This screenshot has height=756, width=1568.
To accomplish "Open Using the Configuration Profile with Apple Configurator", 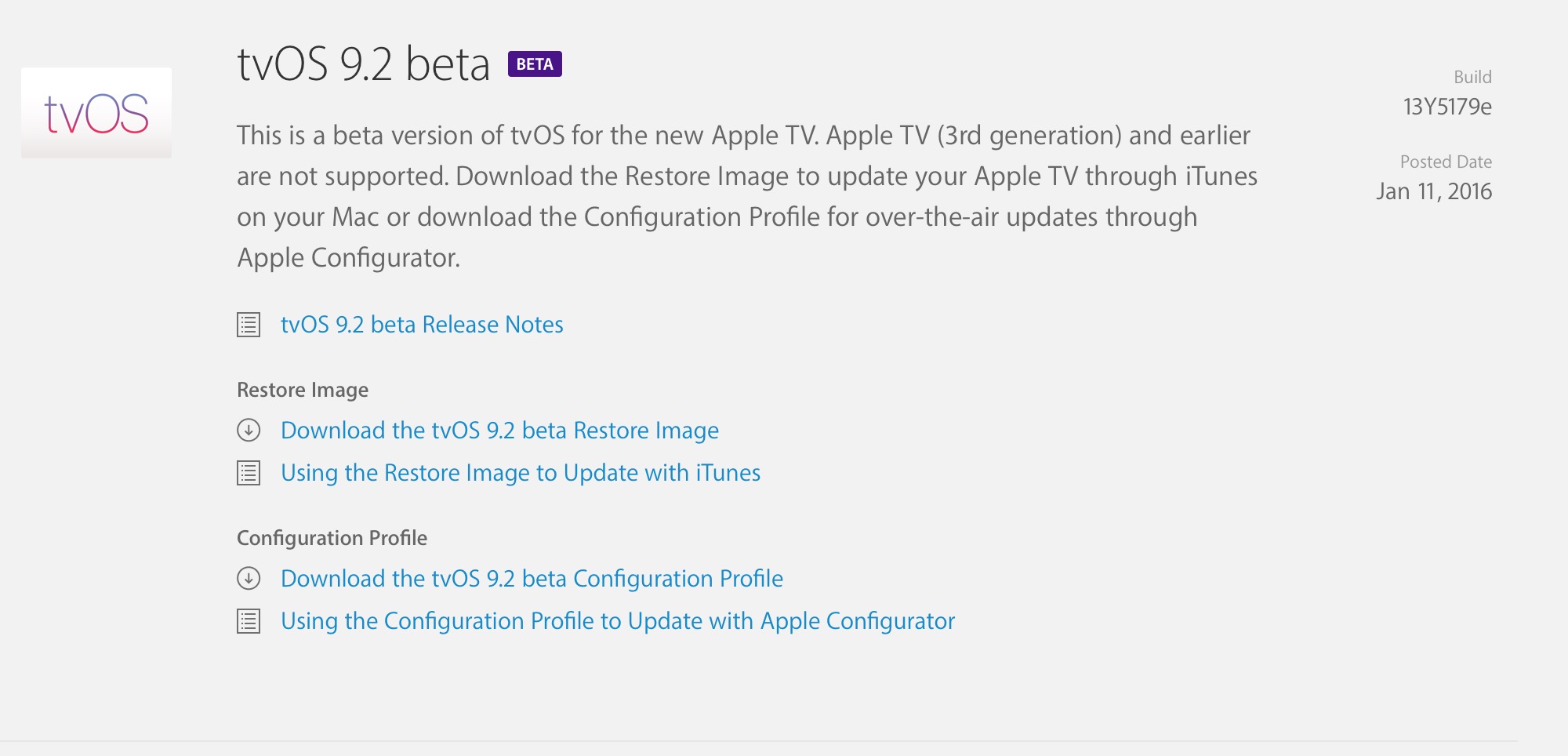I will tap(618, 621).
